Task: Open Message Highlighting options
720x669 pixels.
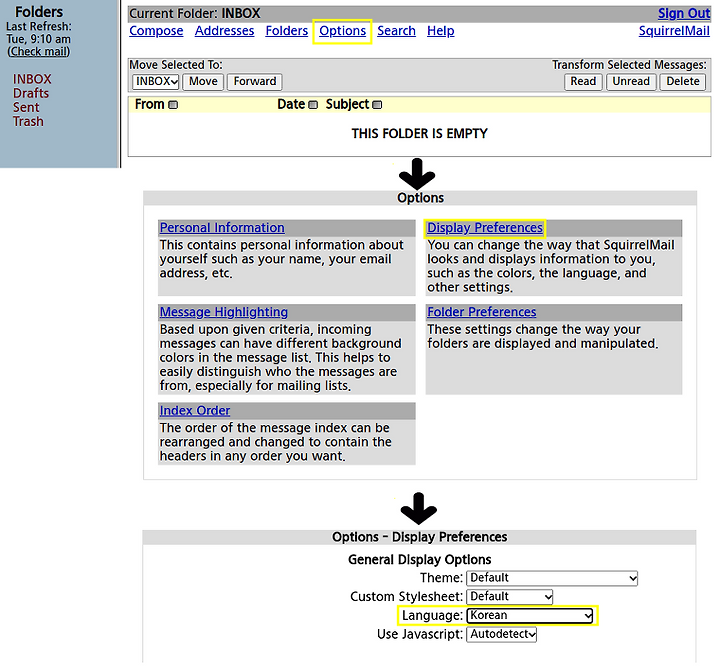Action: [x=224, y=312]
